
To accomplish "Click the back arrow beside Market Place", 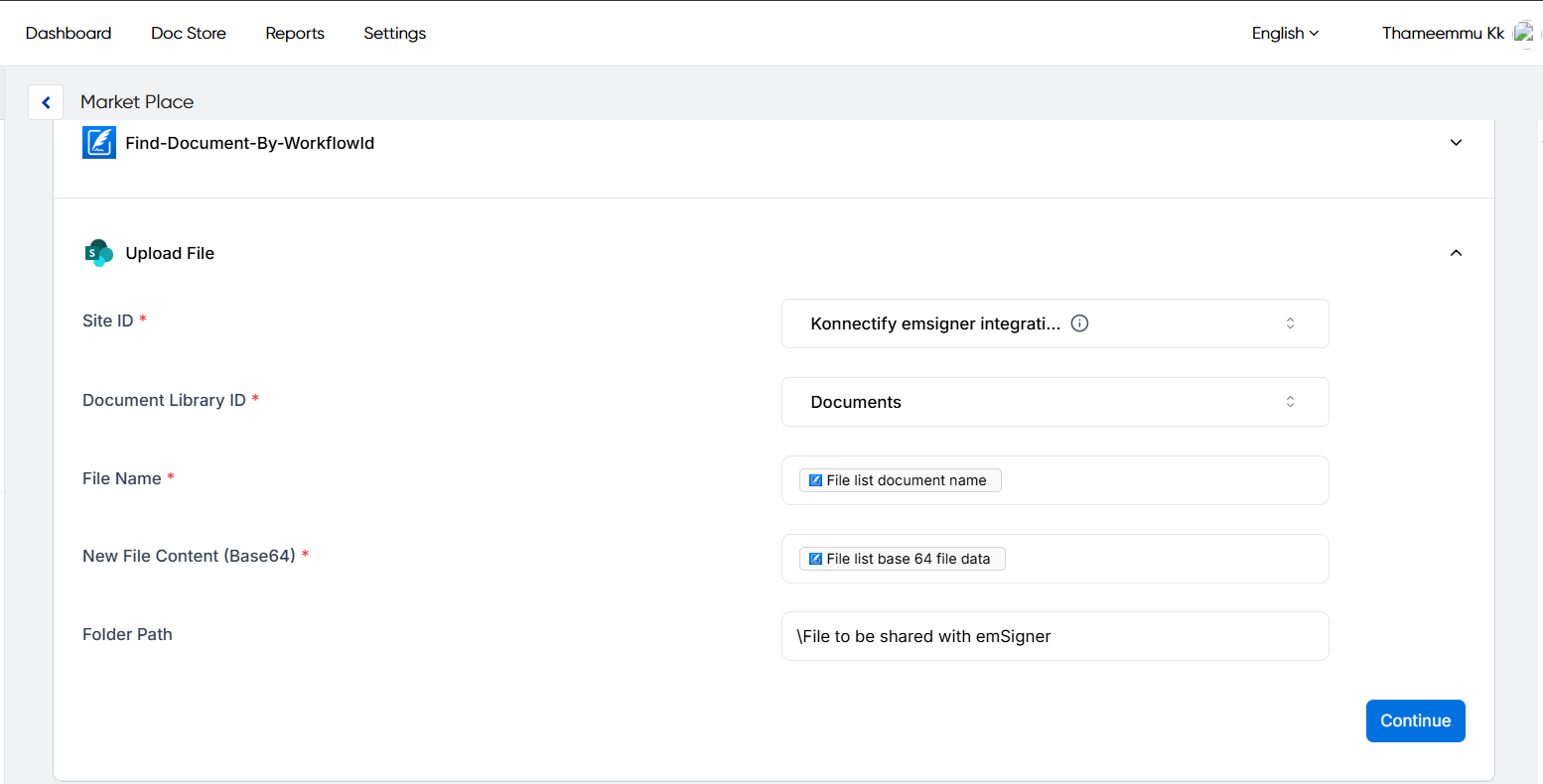I will [x=46, y=102].
